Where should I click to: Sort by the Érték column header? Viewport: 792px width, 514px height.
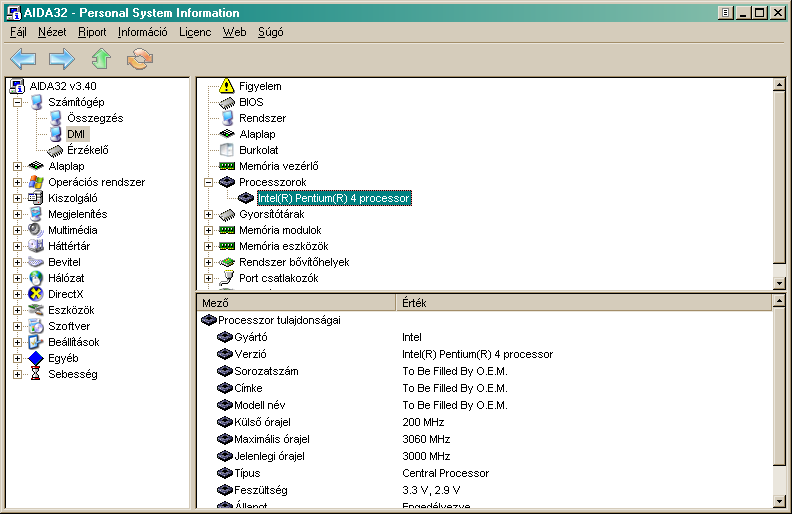coord(584,303)
